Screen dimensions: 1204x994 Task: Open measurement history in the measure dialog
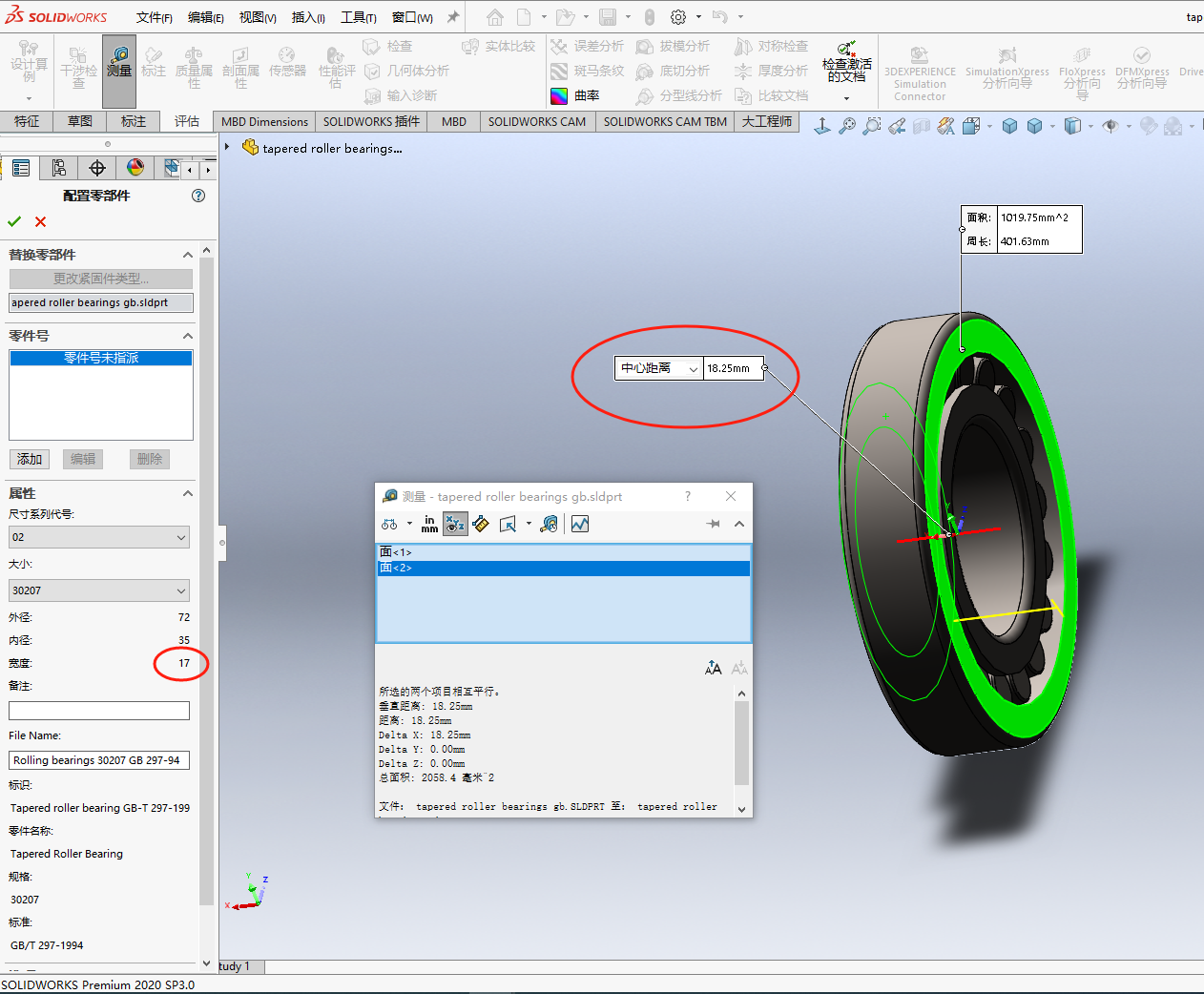(x=549, y=524)
